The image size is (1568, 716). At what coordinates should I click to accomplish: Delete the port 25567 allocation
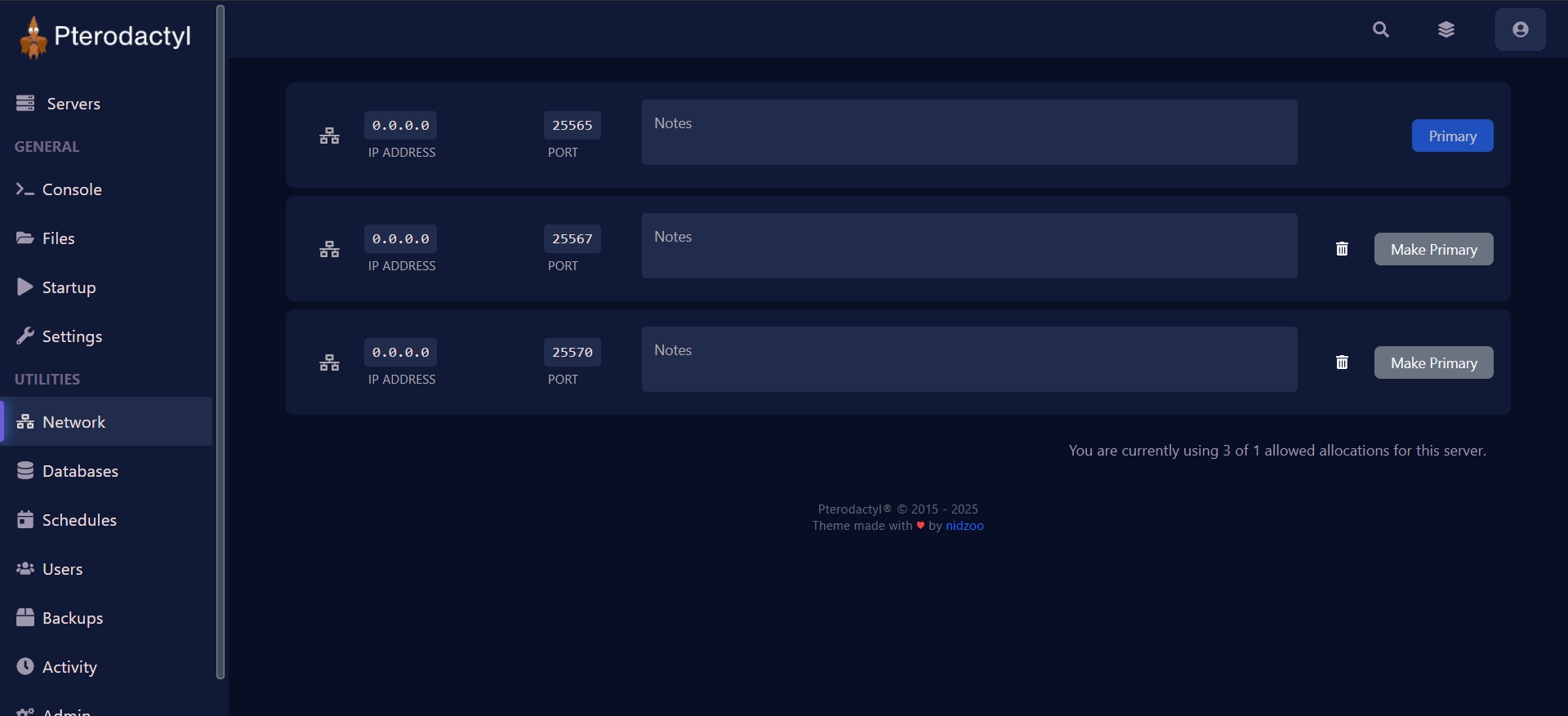(1342, 249)
